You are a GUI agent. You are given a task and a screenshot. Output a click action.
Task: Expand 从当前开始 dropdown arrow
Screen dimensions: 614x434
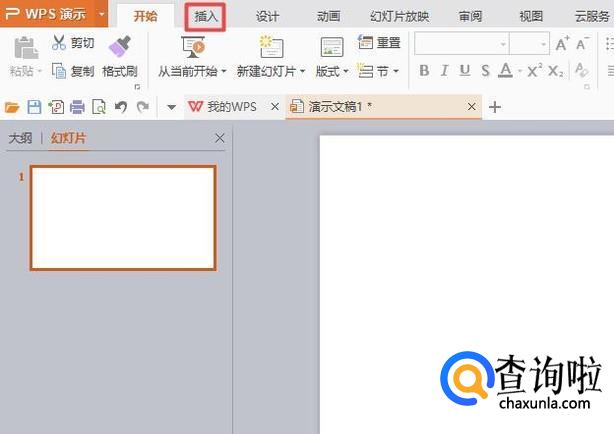(x=224, y=72)
